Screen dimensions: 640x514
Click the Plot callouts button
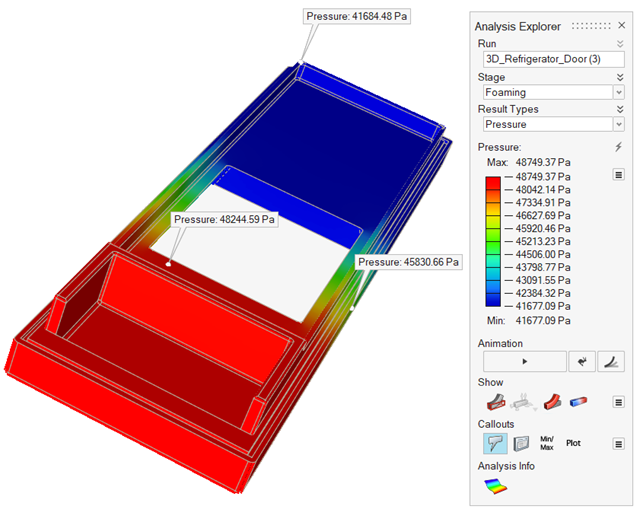(x=573, y=443)
